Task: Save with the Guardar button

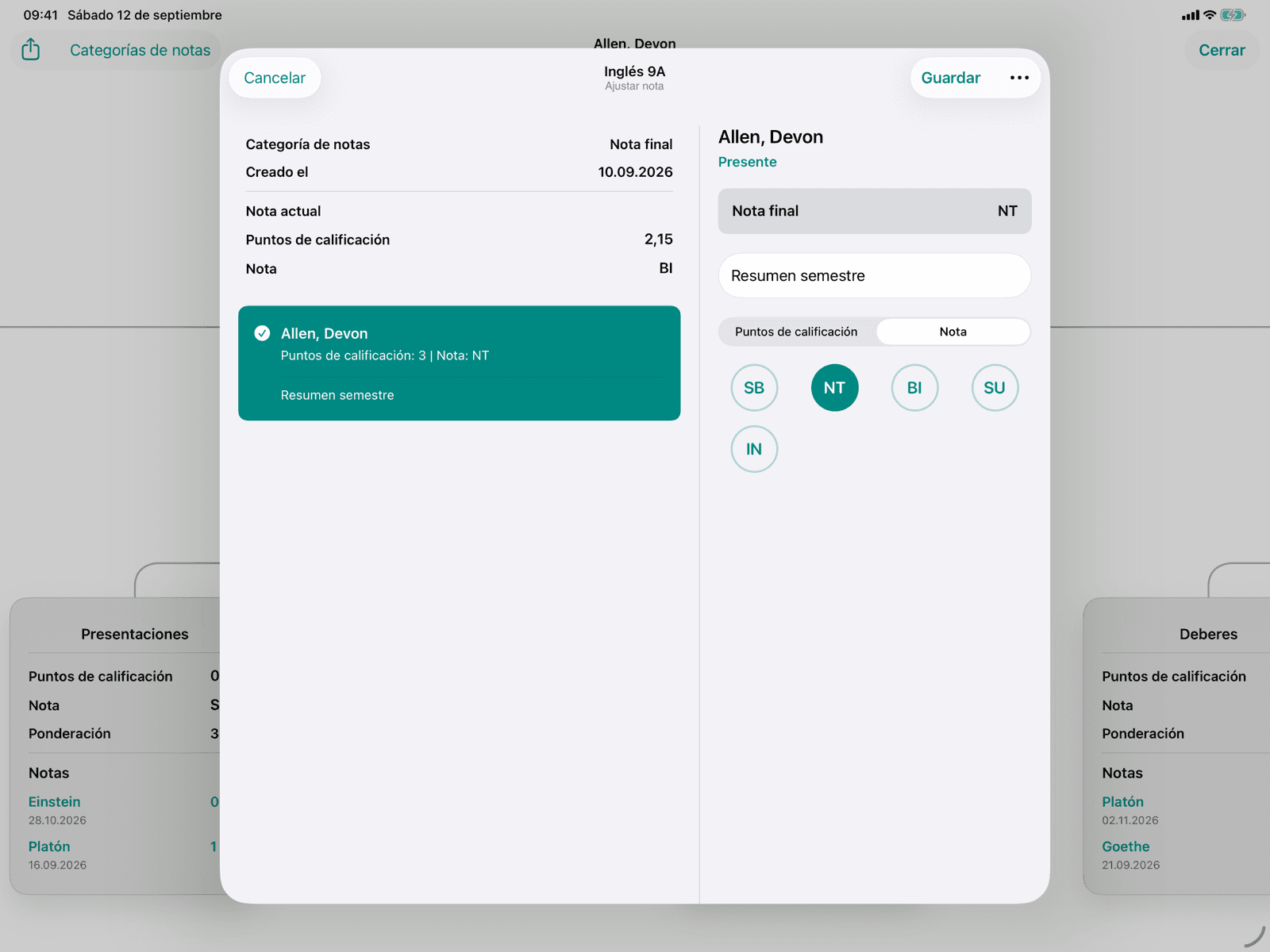Action: click(x=951, y=78)
